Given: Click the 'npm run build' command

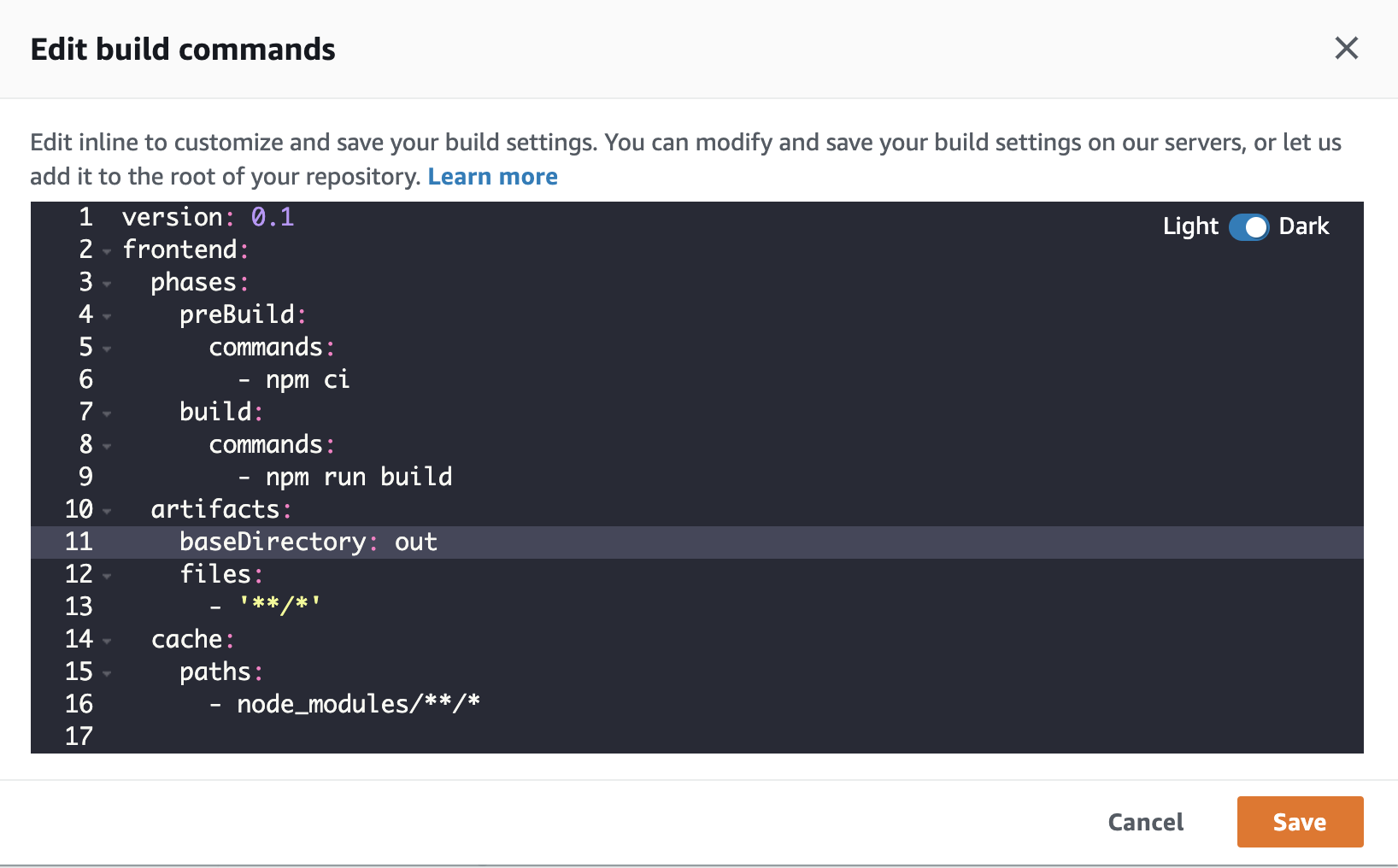Looking at the screenshot, I should tap(359, 477).
